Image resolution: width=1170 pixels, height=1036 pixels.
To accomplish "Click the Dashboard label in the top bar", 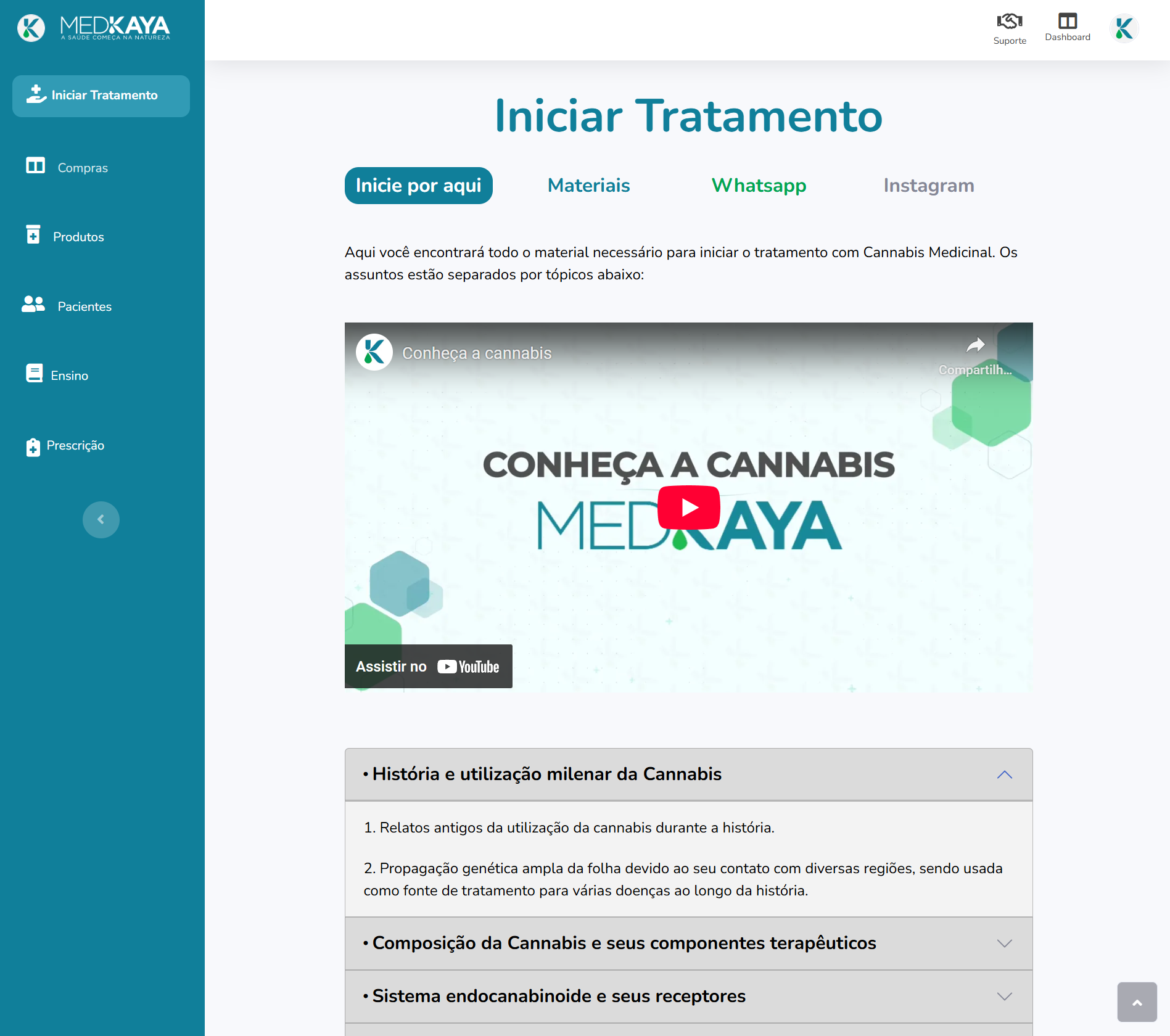I will (1068, 37).
